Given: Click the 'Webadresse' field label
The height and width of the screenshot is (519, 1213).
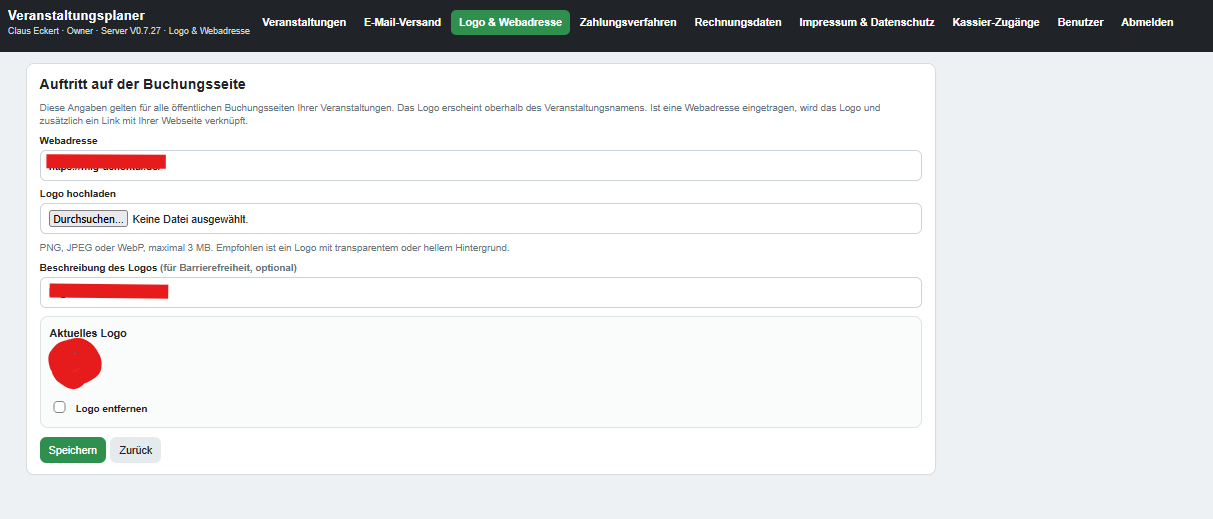Looking at the screenshot, I should (x=69, y=141).
